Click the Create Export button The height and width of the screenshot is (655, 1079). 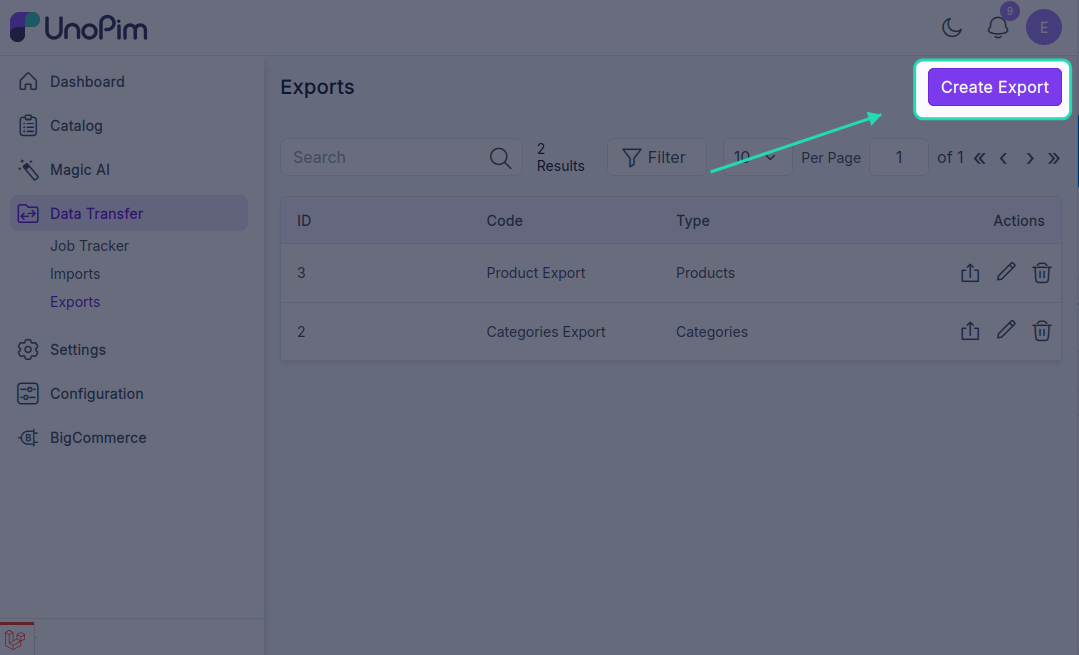point(994,87)
